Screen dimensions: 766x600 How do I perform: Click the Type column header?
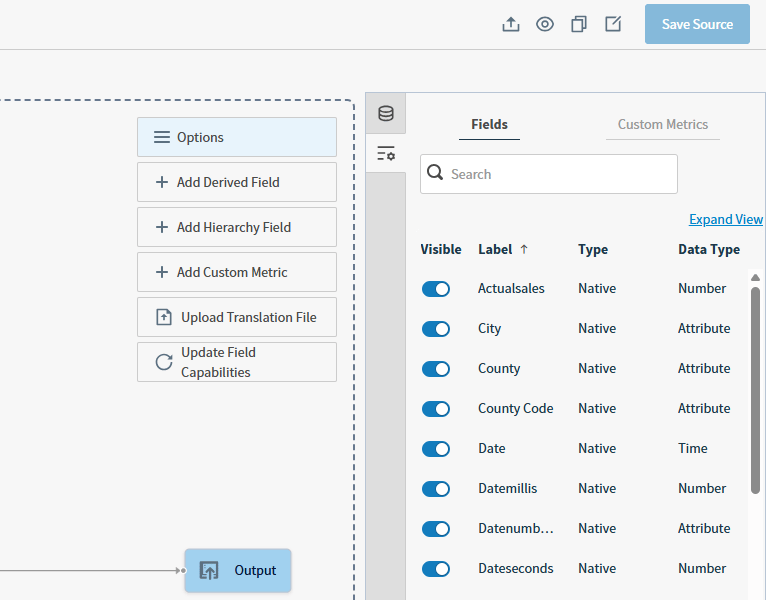click(x=593, y=249)
